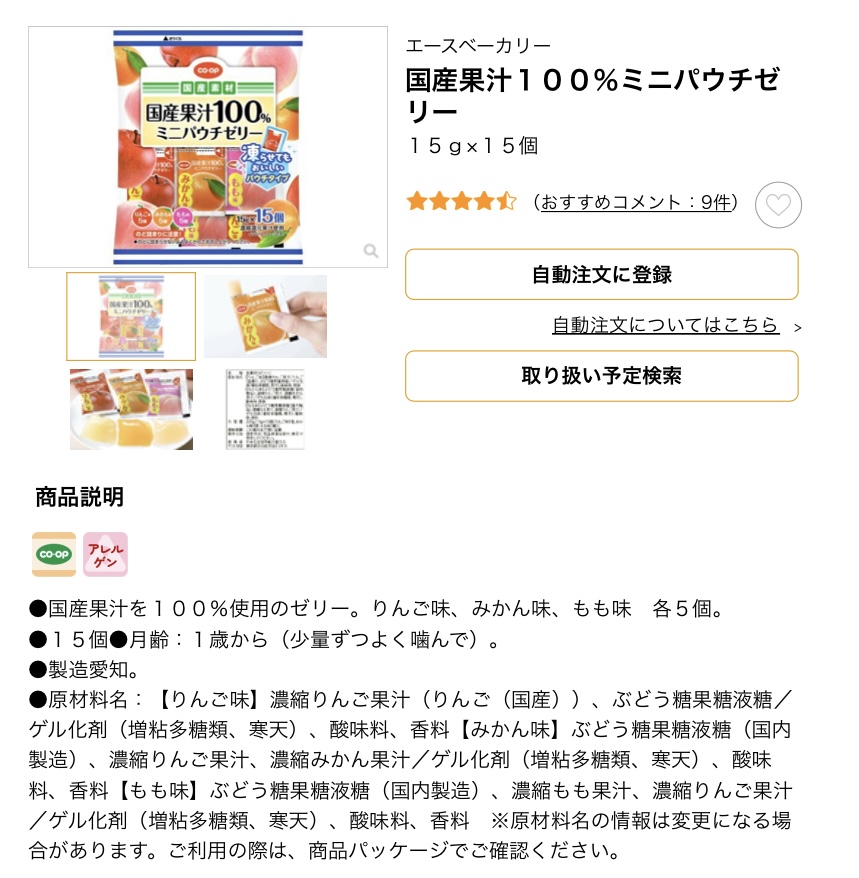Click the pink アレルゲン allergen badge

pos(105,554)
